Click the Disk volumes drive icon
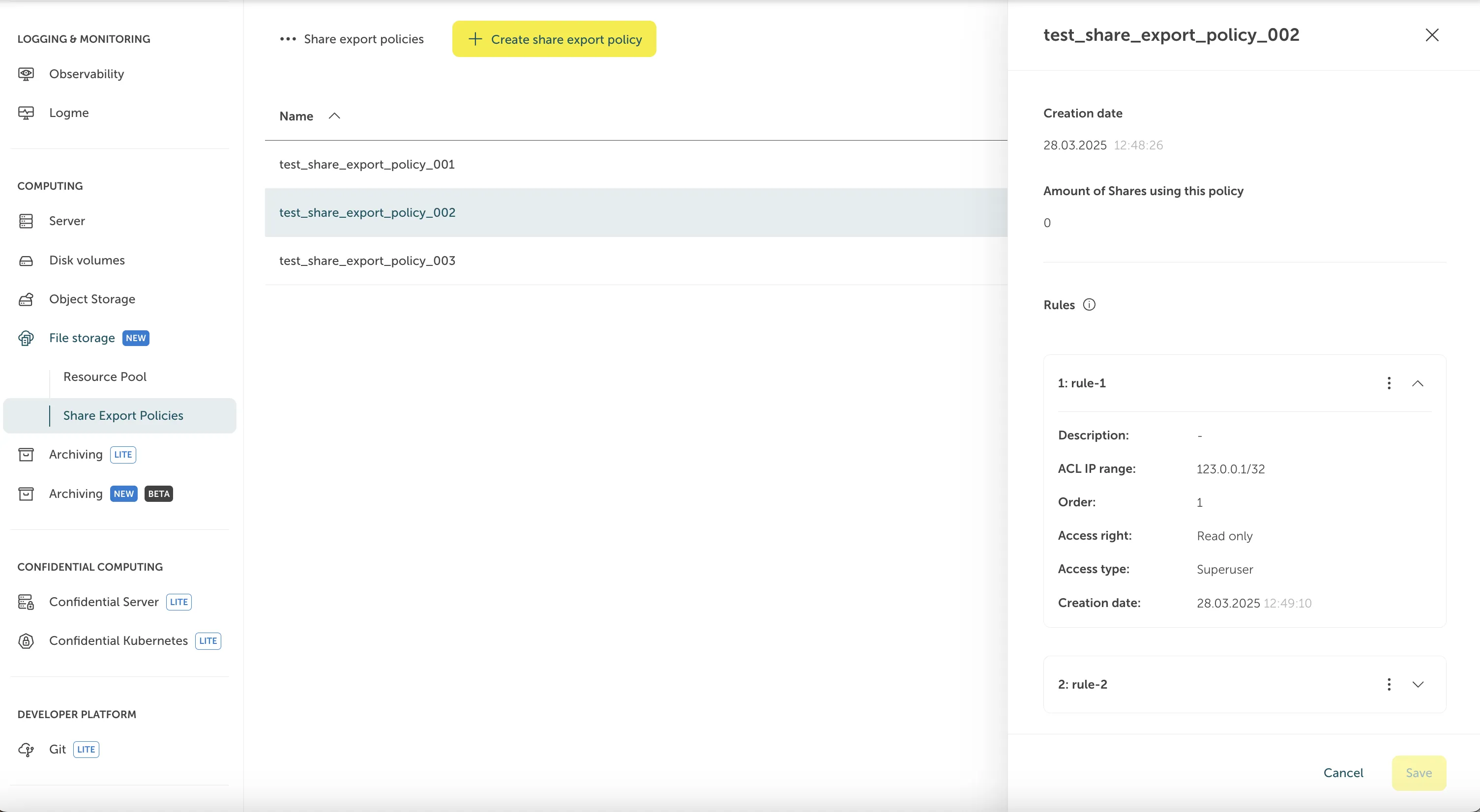 click(26, 261)
